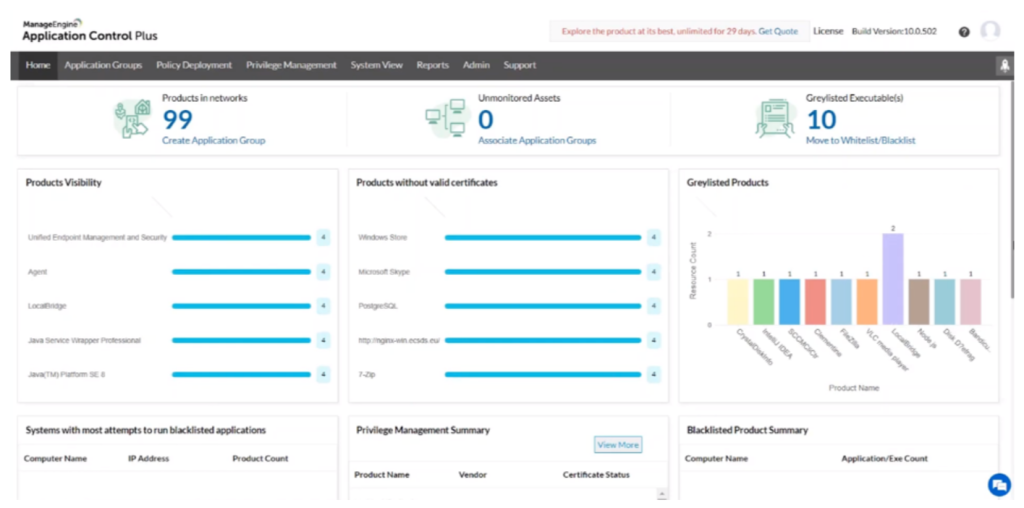
Task: Open the Policy Deployment menu
Action: click(194, 65)
